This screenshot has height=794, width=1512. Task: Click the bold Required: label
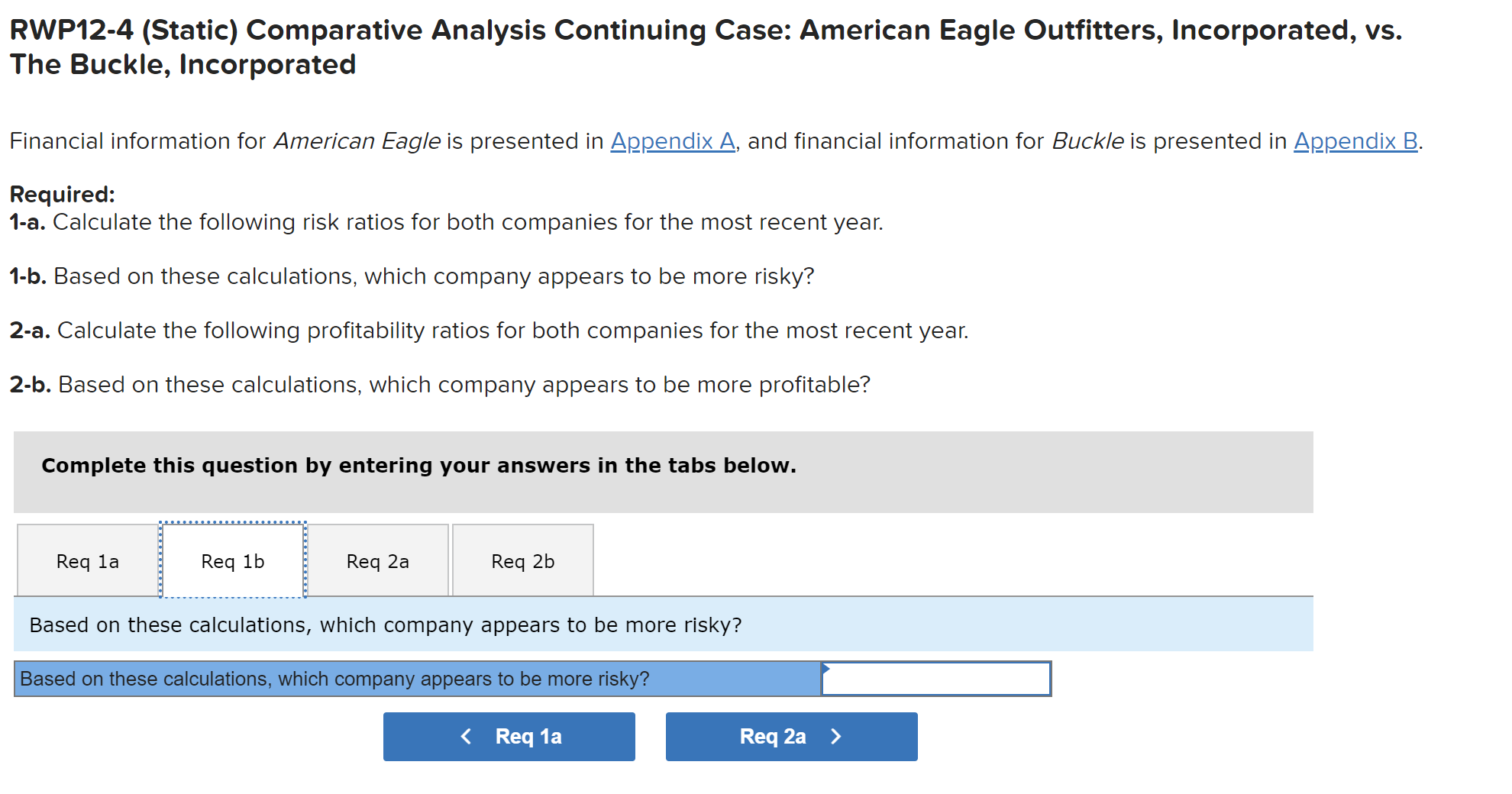62,194
